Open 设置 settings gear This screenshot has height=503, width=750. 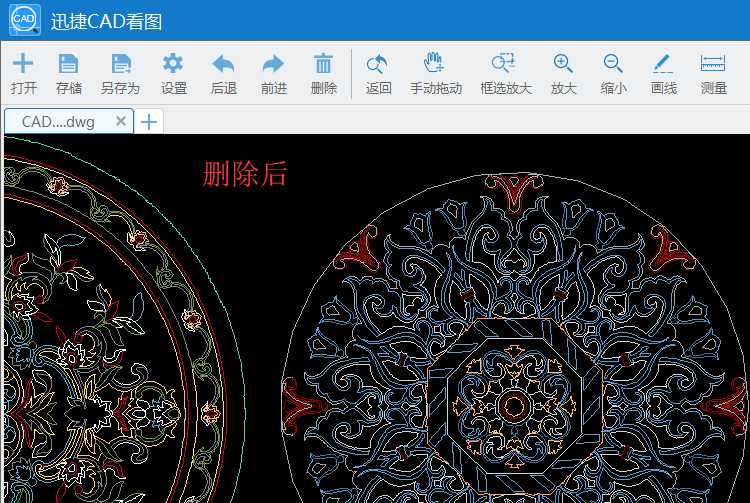173,64
